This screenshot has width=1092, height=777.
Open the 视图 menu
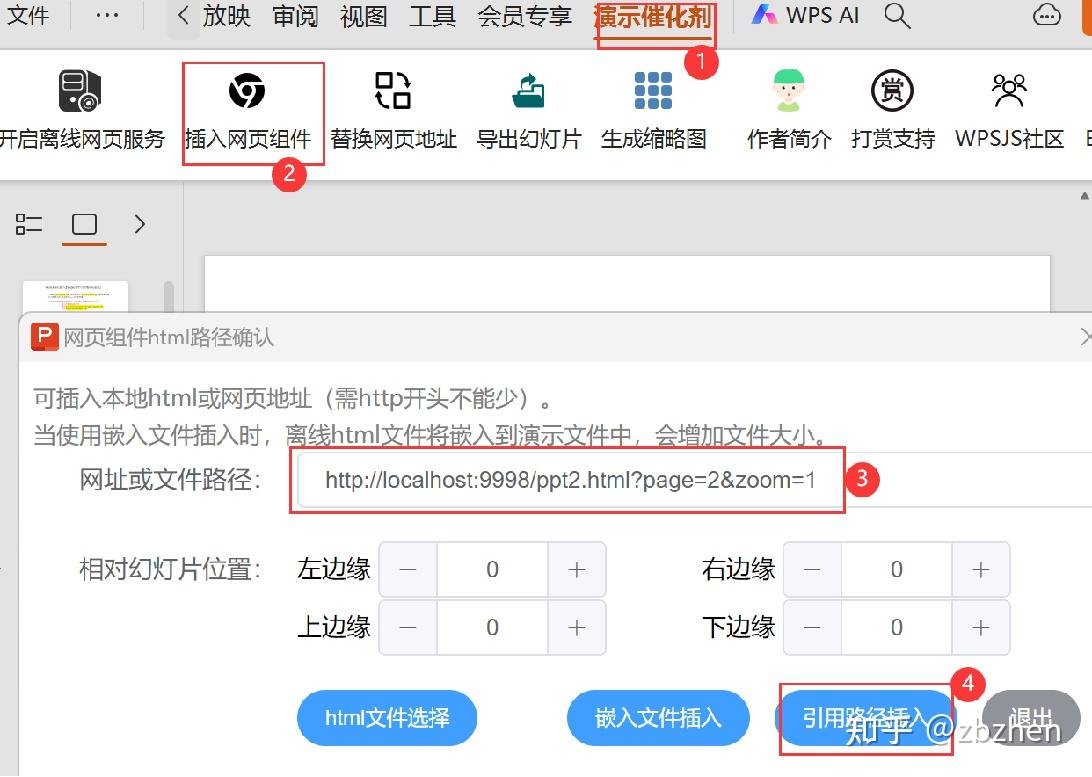362,16
